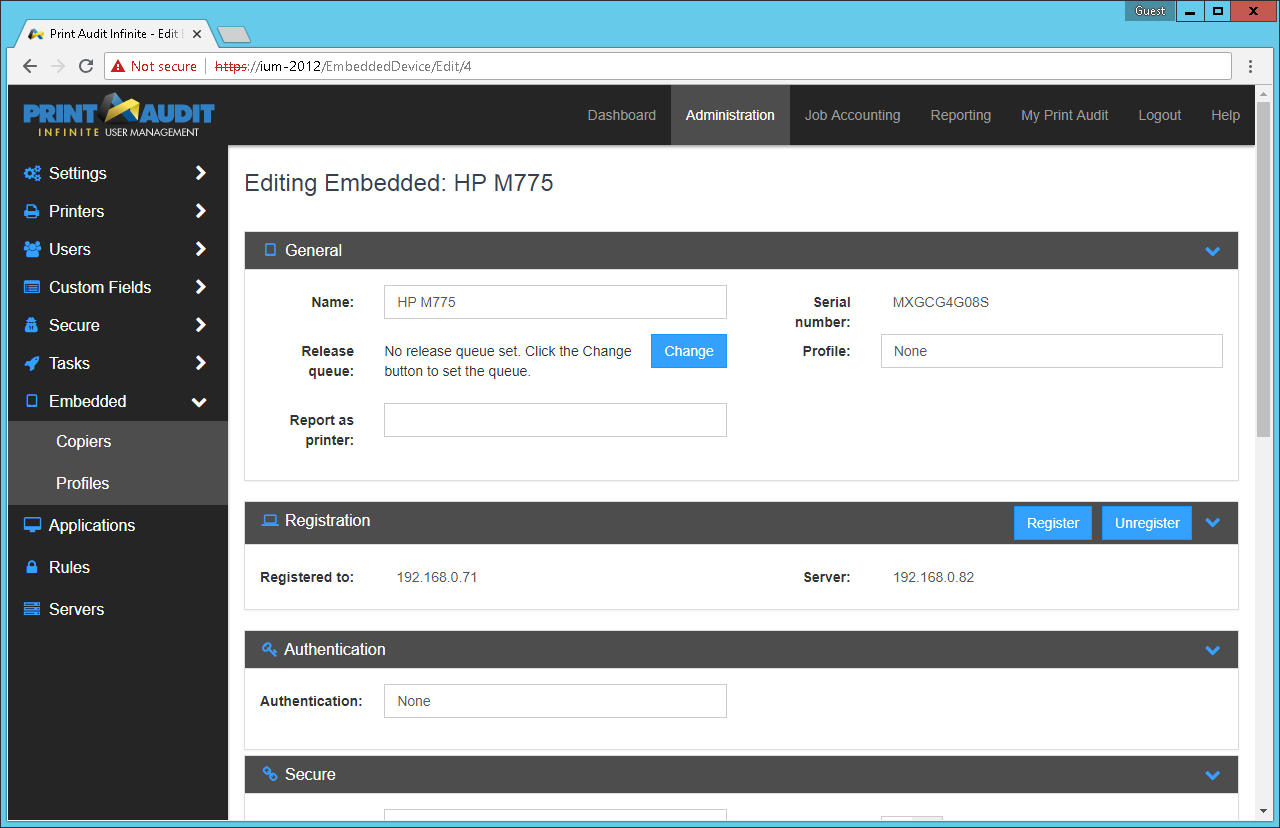Open the Dashboard tab
Screen dimensions: 1280x828
click(622, 115)
